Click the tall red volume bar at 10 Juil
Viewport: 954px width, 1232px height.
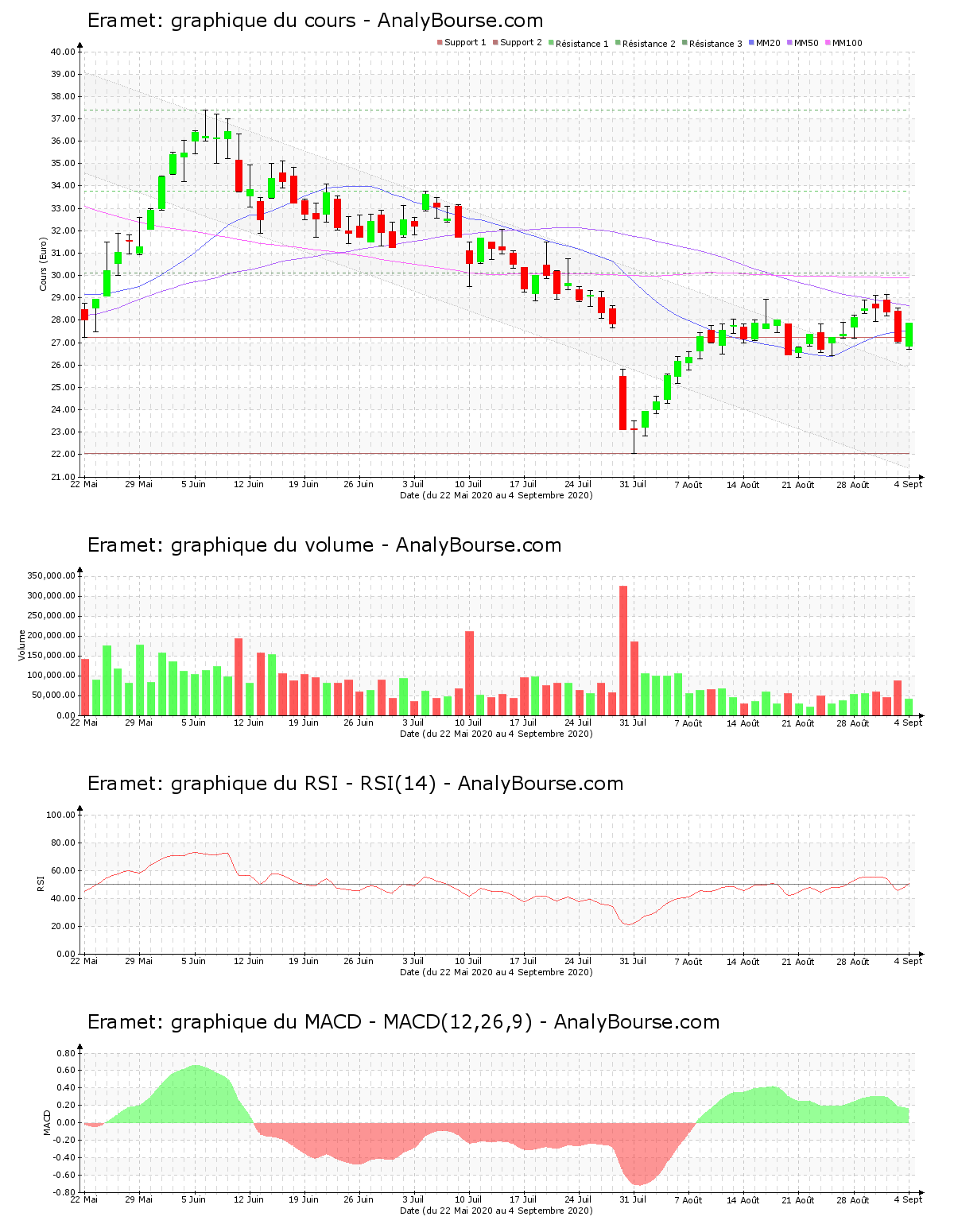[470, 673]
